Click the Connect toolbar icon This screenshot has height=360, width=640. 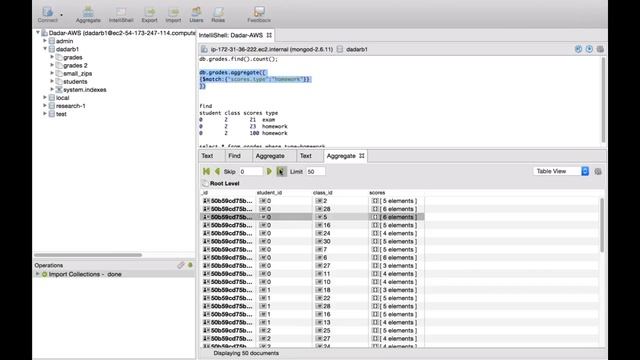pyautogui.click(x=47, y=14)
